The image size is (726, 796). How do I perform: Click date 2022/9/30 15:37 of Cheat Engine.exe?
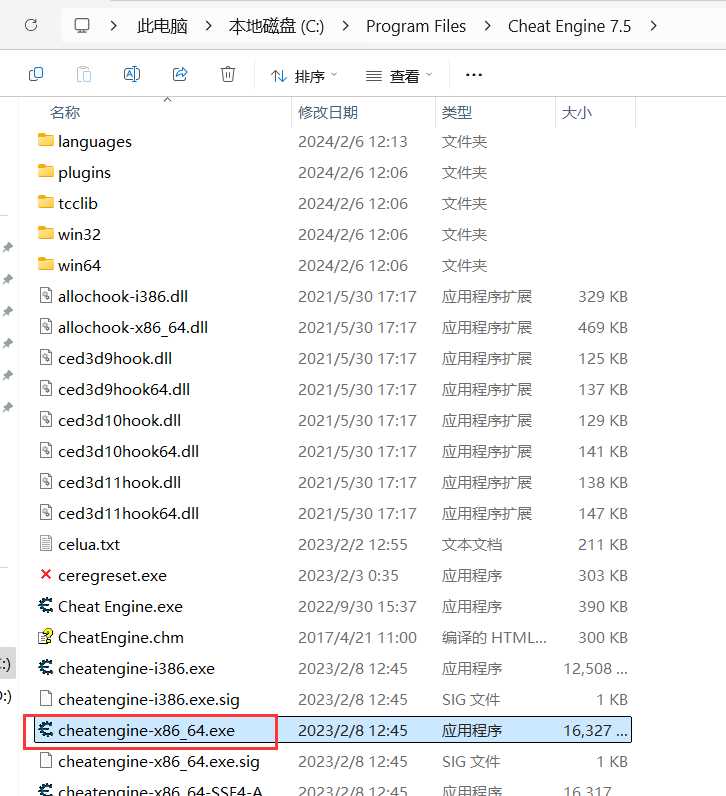357,607
